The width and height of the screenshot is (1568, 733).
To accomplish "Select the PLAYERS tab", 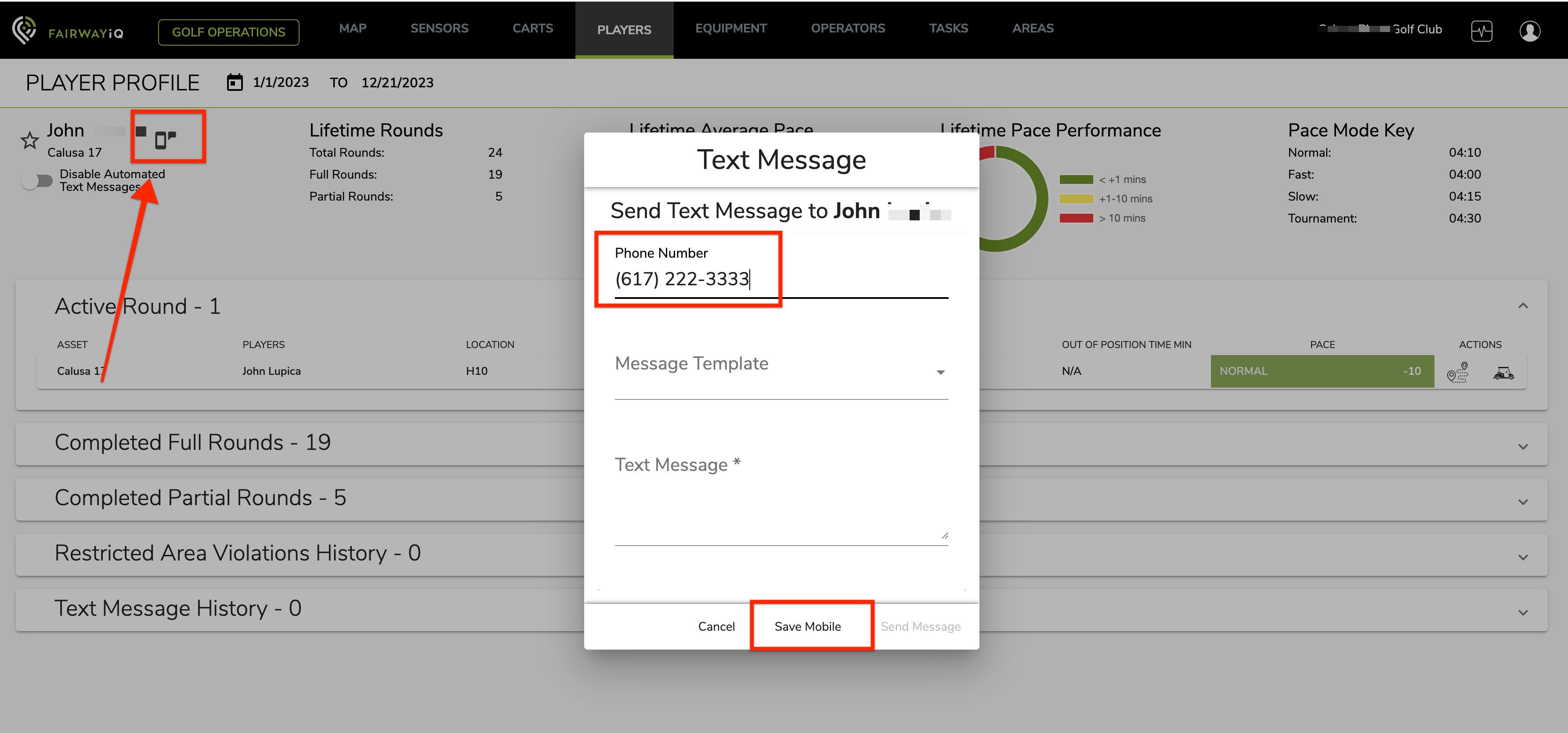I will point(624,30).
